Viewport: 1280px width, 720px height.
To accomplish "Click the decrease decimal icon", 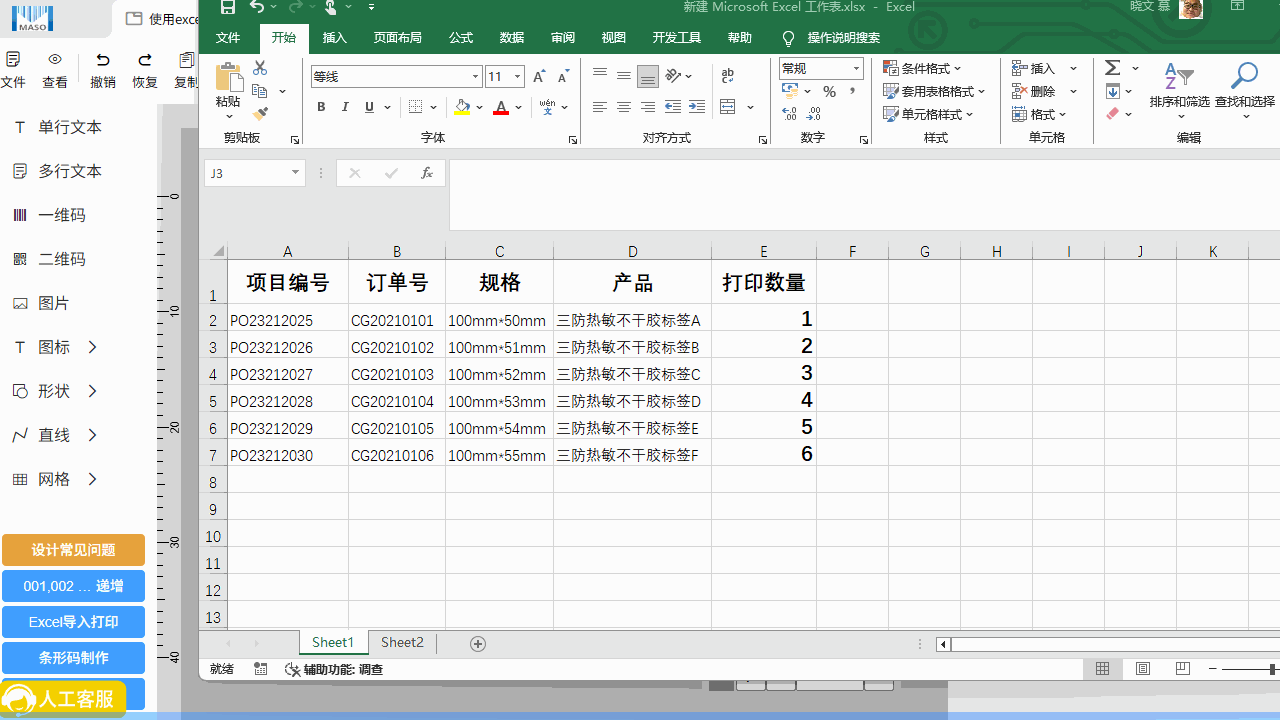I will (814, 114).
